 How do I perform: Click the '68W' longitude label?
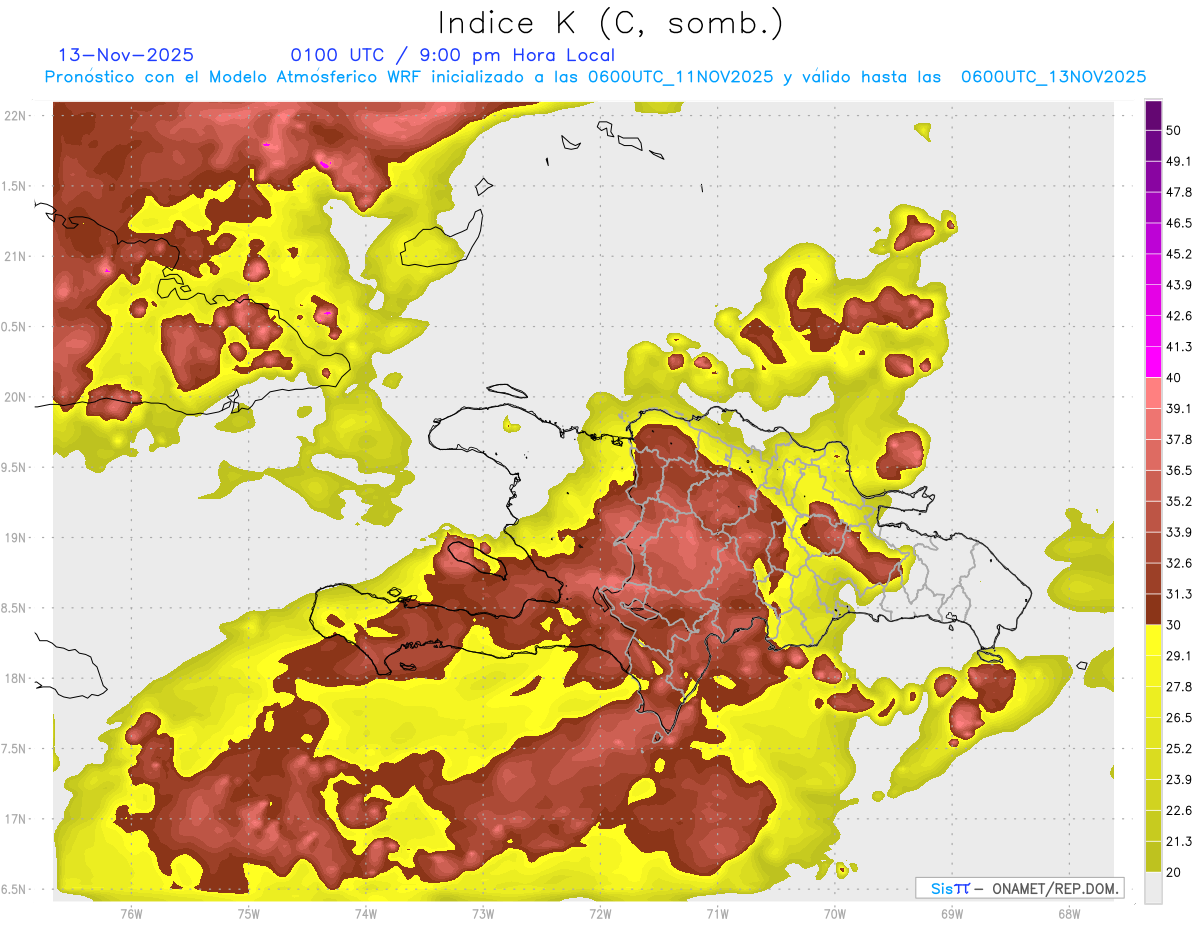click(1069, 913)
